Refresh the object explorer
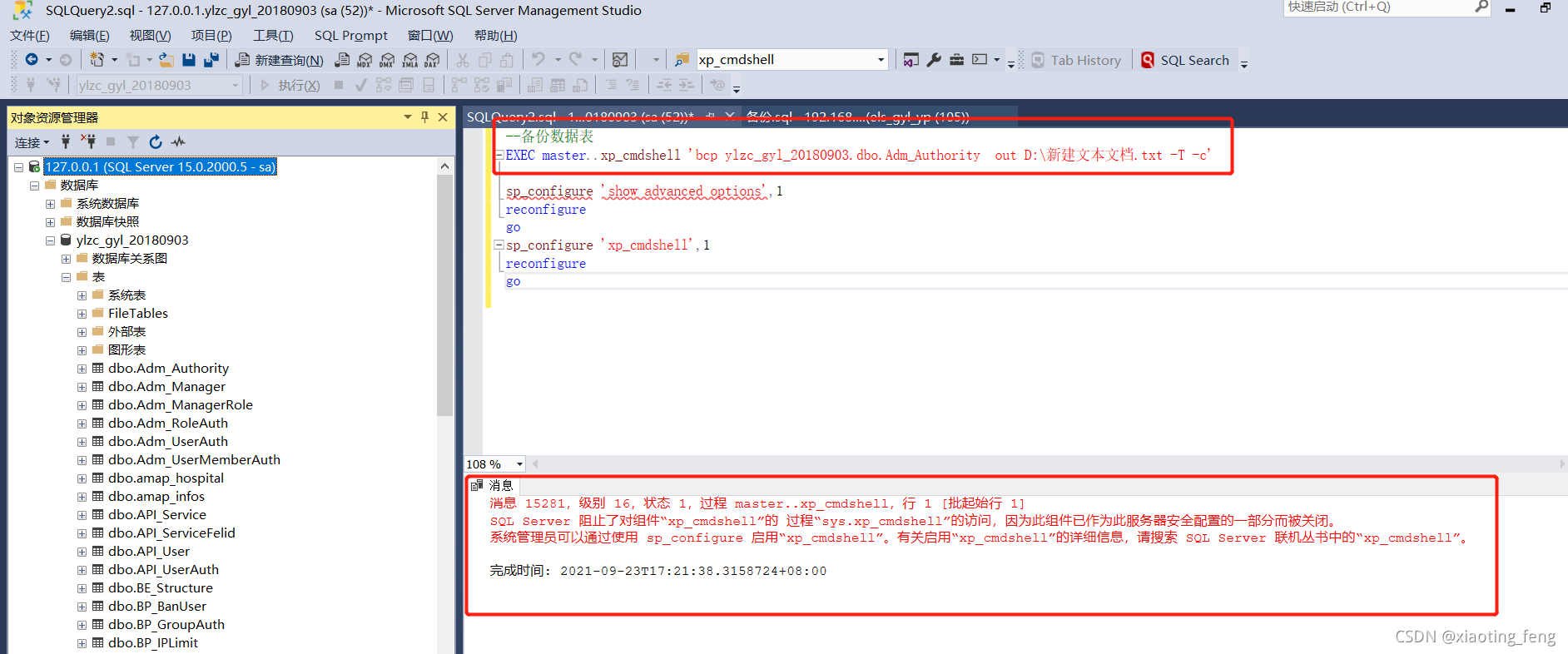Screen dimensions: 1568x654 [156, 141]
